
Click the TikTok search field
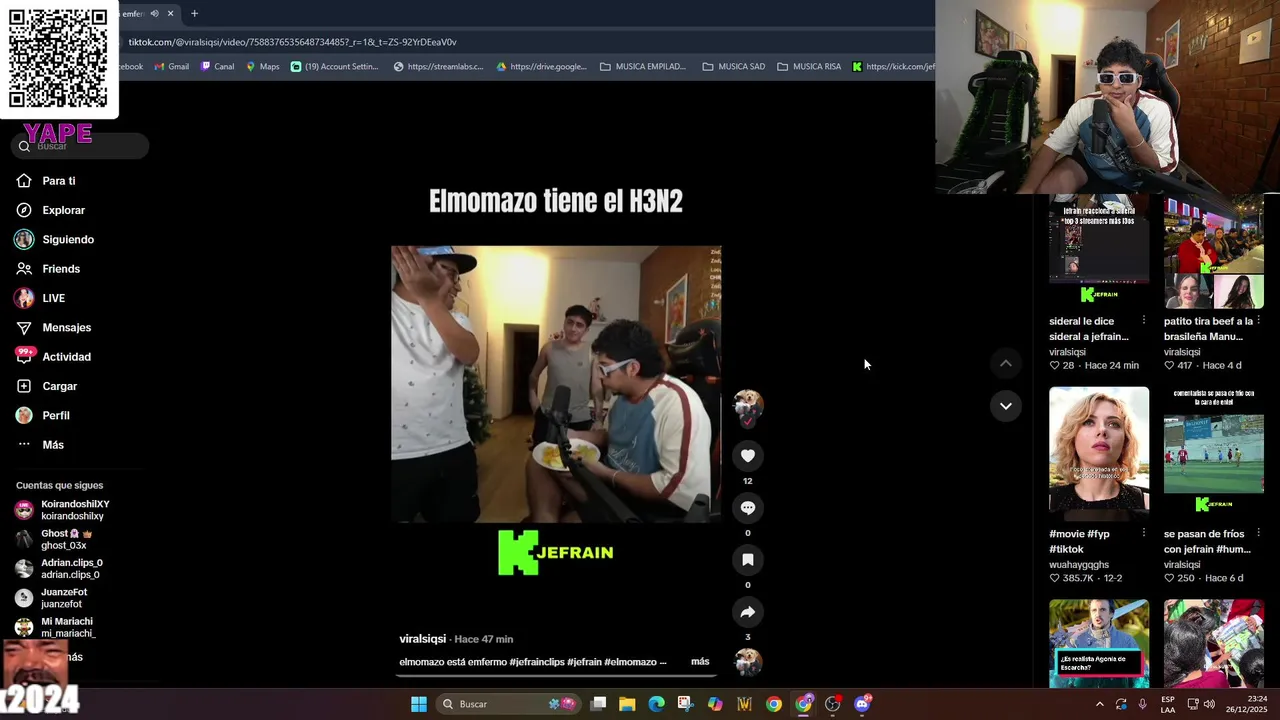tap(80, 146)
